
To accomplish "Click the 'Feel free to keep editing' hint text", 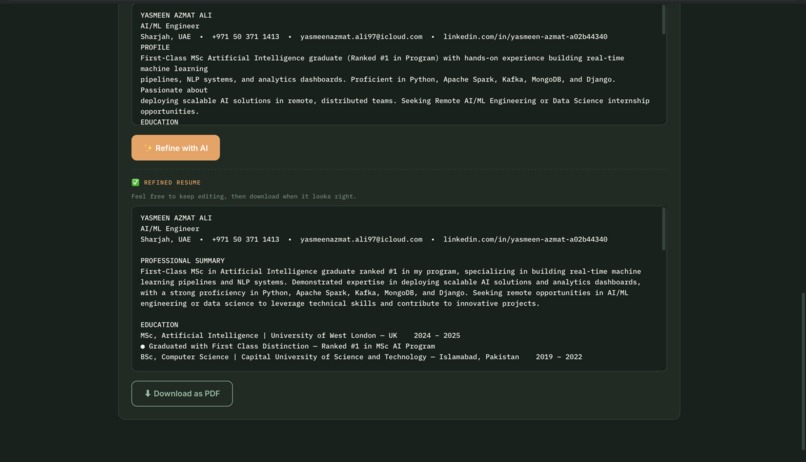I will coord(244,196).
